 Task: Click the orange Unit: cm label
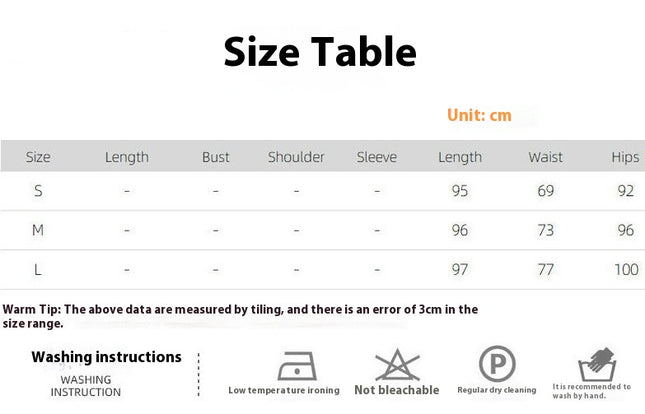click(479, 115)
